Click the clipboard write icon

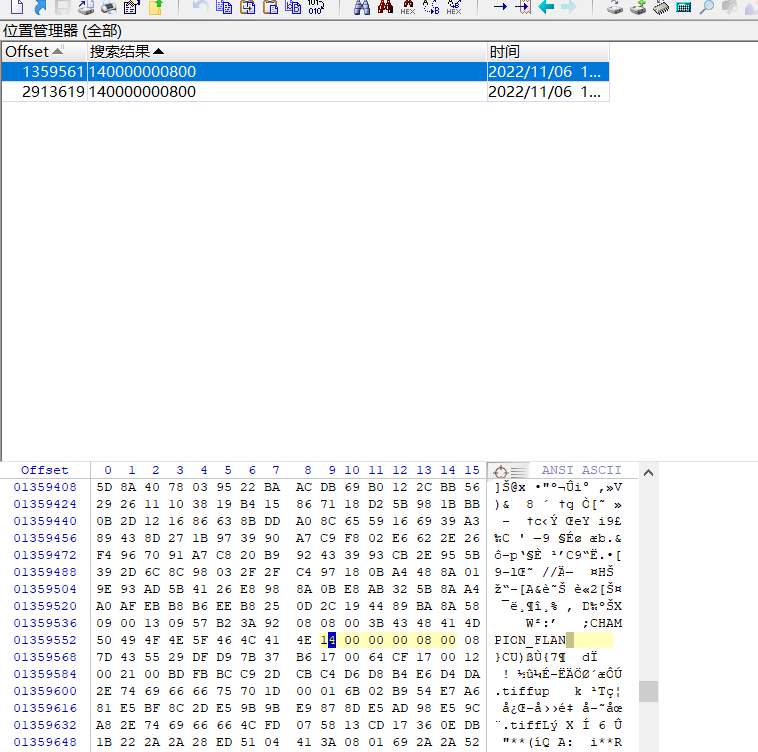tap(248, 7)
